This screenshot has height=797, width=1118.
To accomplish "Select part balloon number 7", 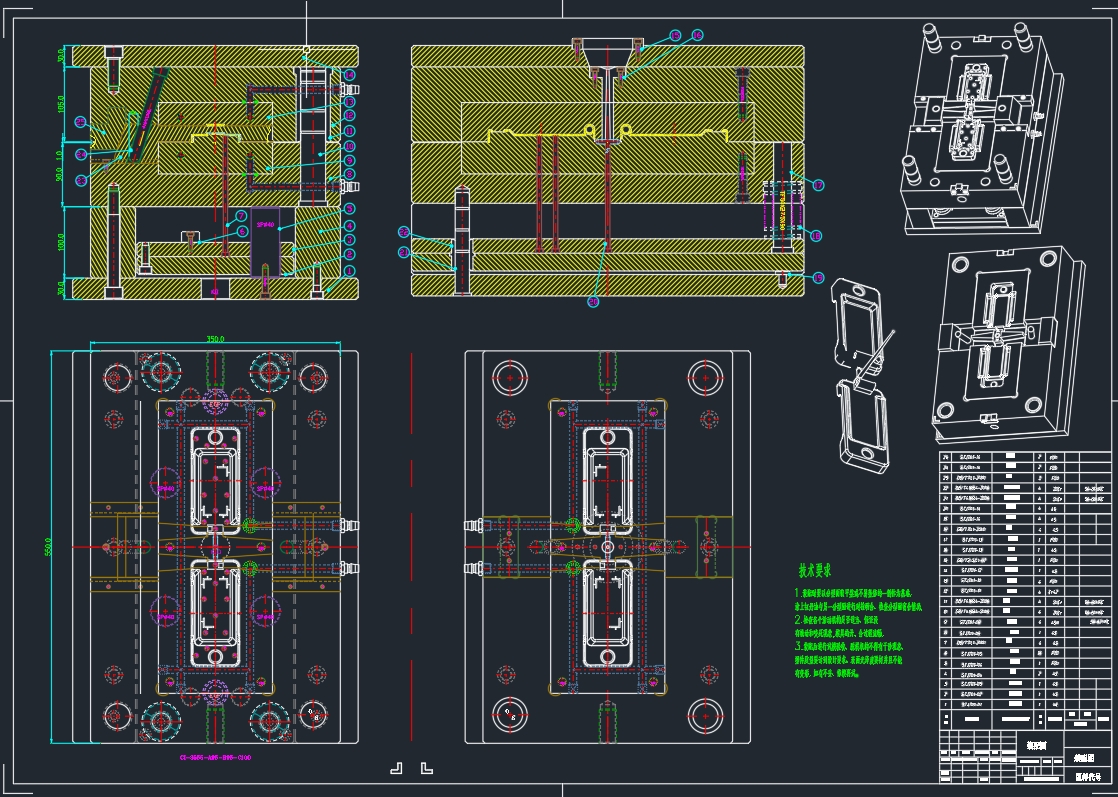I will (241, 216).
